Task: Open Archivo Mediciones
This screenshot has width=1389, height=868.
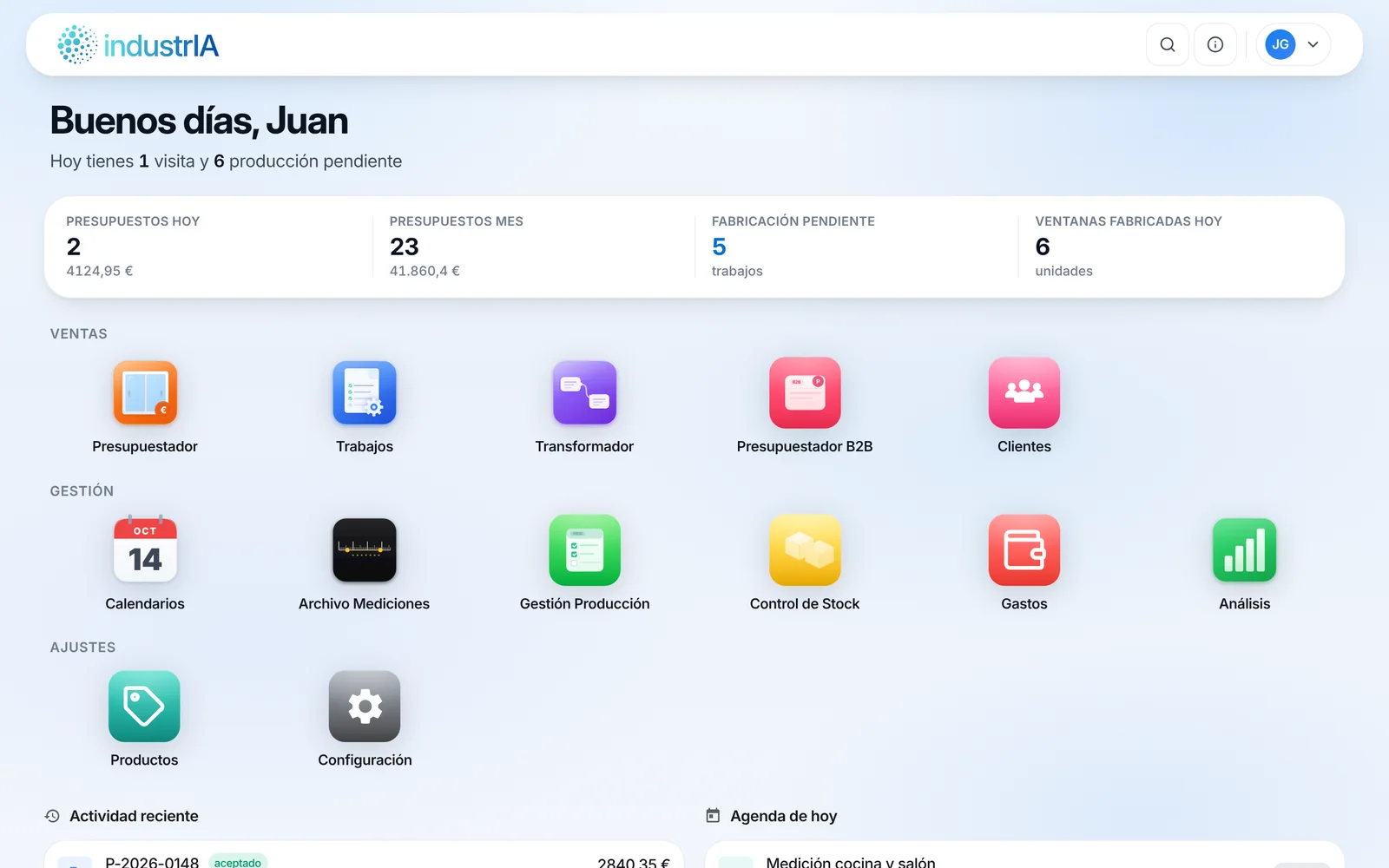Action: coord(365,549)
